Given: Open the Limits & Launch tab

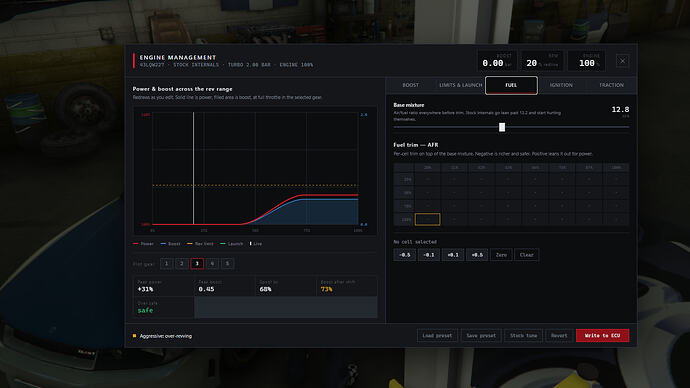Looking at the screenshot, I should point(460,85).
